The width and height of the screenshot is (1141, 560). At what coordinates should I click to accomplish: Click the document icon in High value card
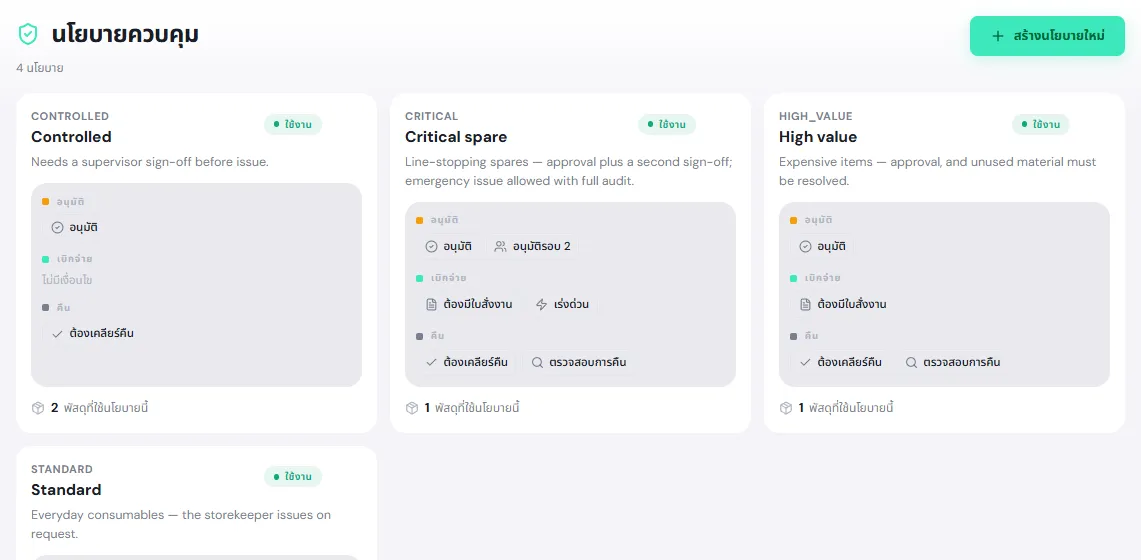(x=806, y=304)
